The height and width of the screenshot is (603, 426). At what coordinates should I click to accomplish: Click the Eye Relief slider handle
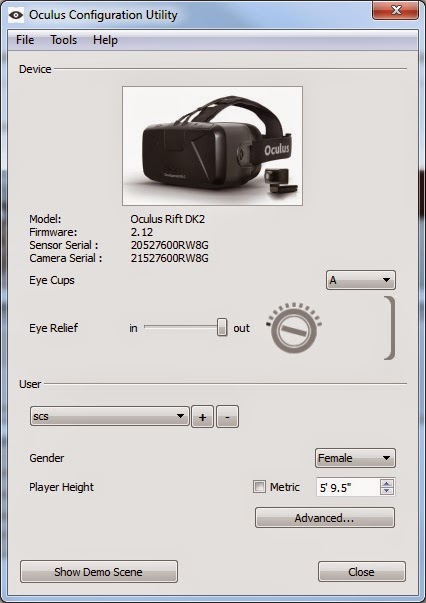point(222,327)
